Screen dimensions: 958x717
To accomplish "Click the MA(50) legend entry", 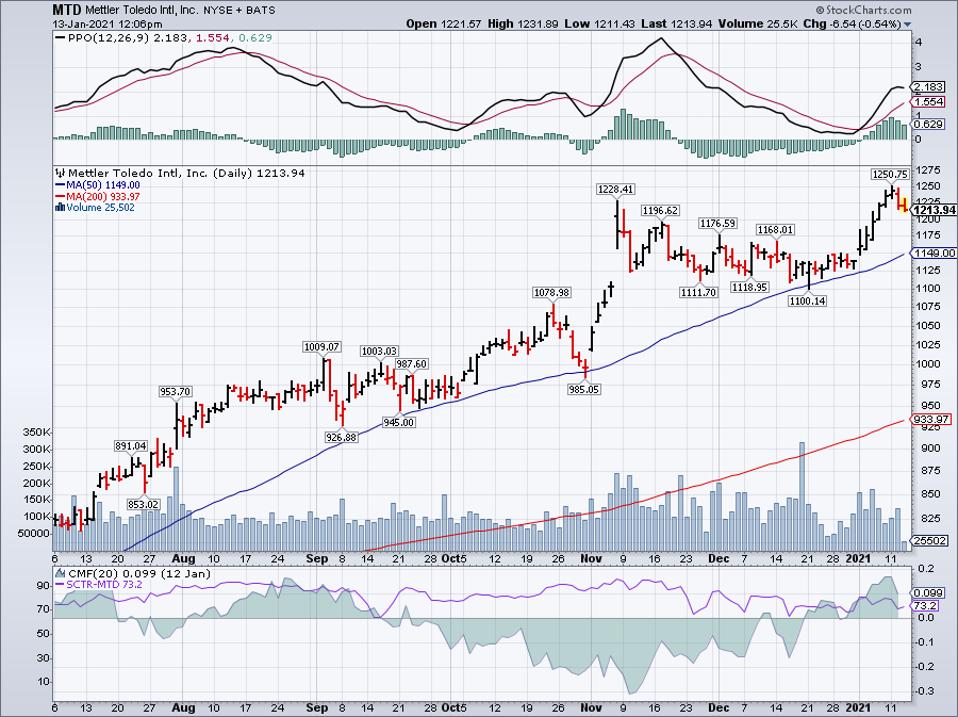I will [x=98, y=185].
